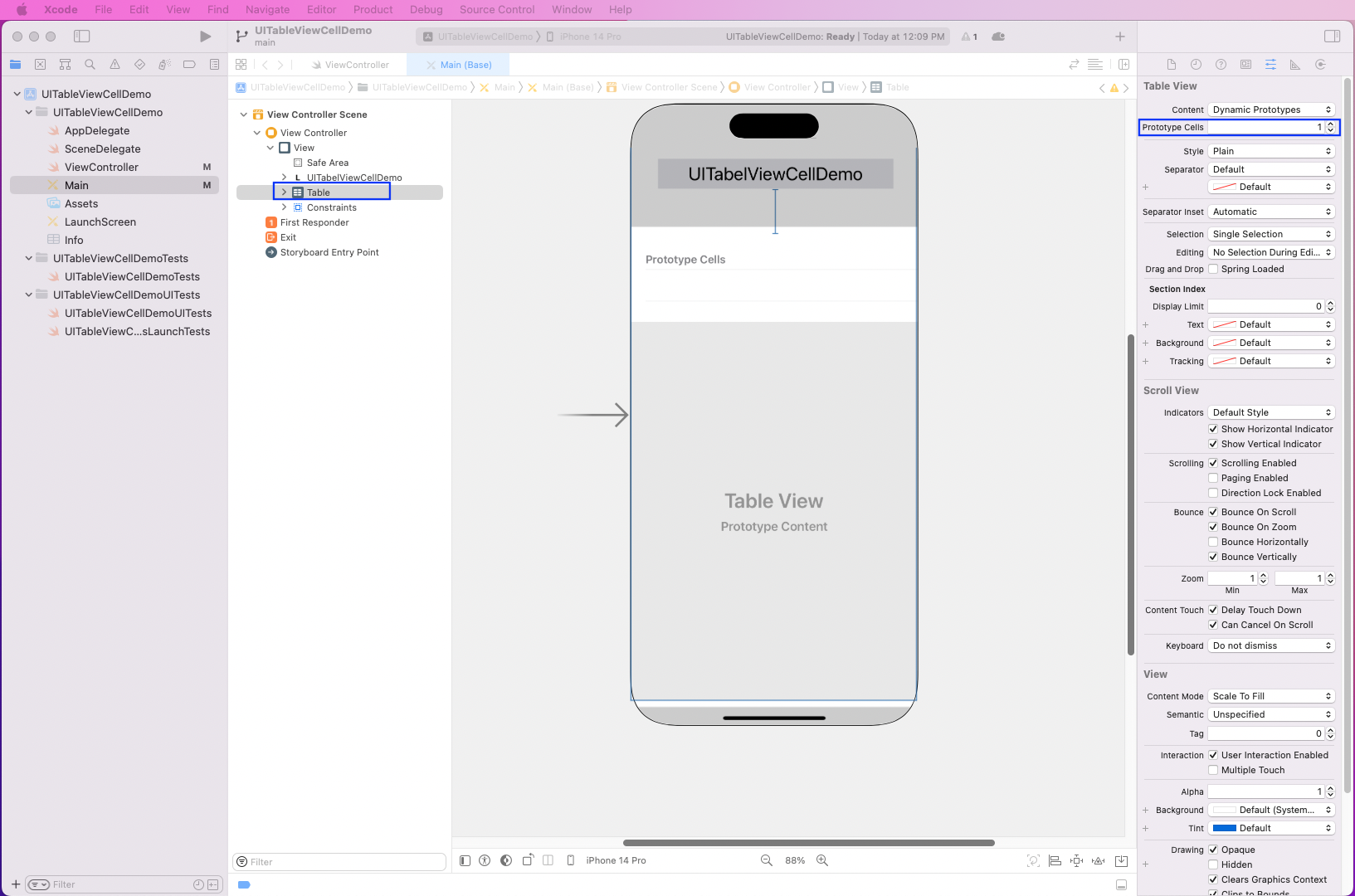Enable Bounce Horizontally checkbox
The width and height of the screenshot is (1355, 896).
(1213, 542)
